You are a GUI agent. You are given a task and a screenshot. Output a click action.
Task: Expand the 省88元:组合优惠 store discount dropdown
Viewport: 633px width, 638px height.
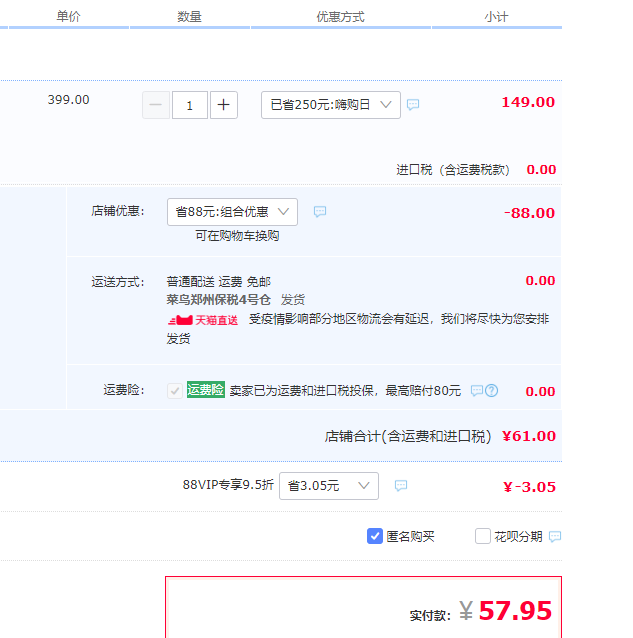[x=232, y=212]
